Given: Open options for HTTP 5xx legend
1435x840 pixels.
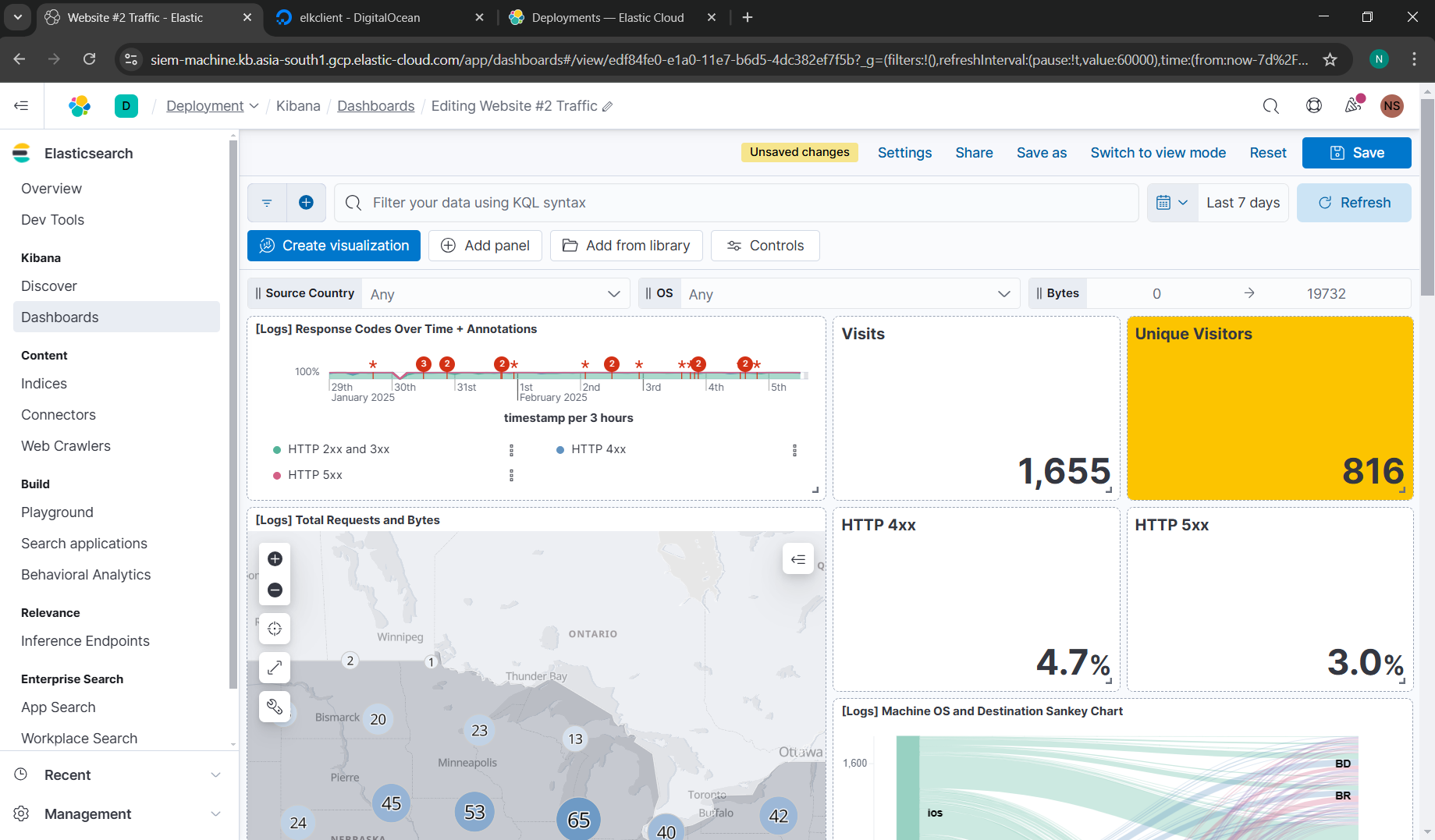Looking at the screenshot, I should pos(511,475).
